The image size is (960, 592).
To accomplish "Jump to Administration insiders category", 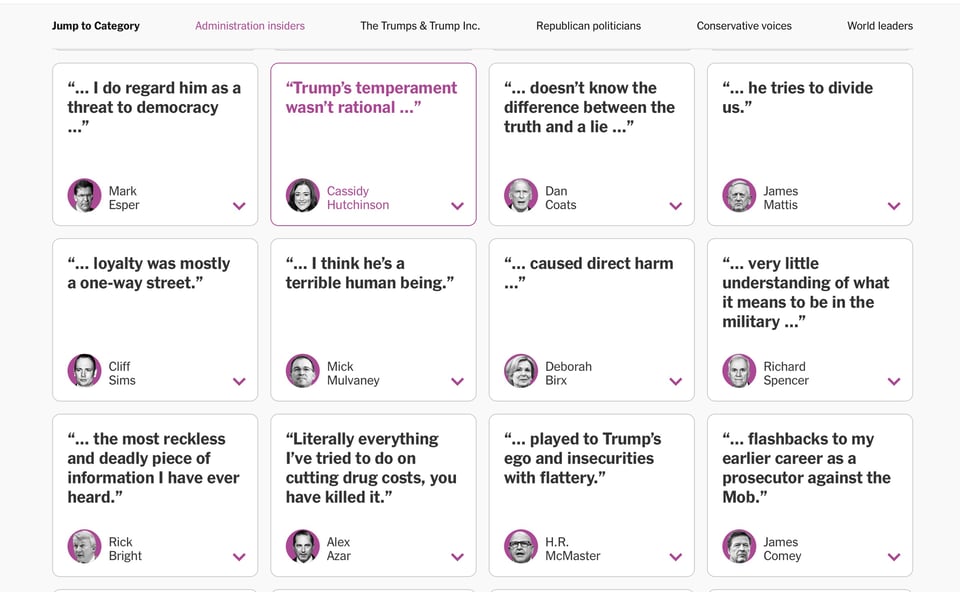I will click(250, 26).
